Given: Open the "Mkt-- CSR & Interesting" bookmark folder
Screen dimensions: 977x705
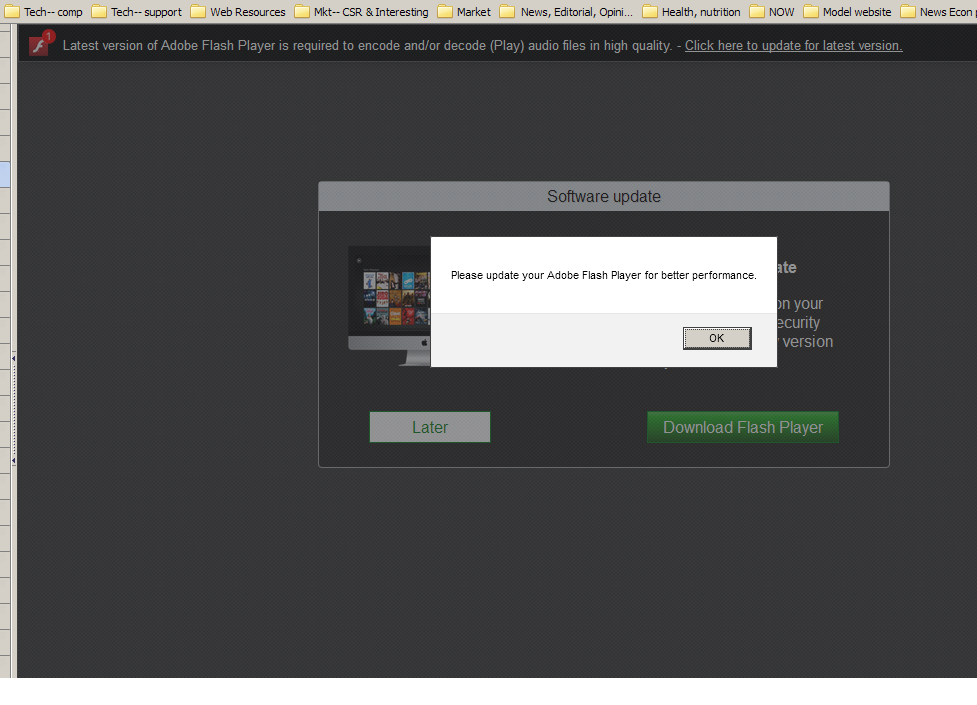Looking at the screenshot, I should 361,12.
